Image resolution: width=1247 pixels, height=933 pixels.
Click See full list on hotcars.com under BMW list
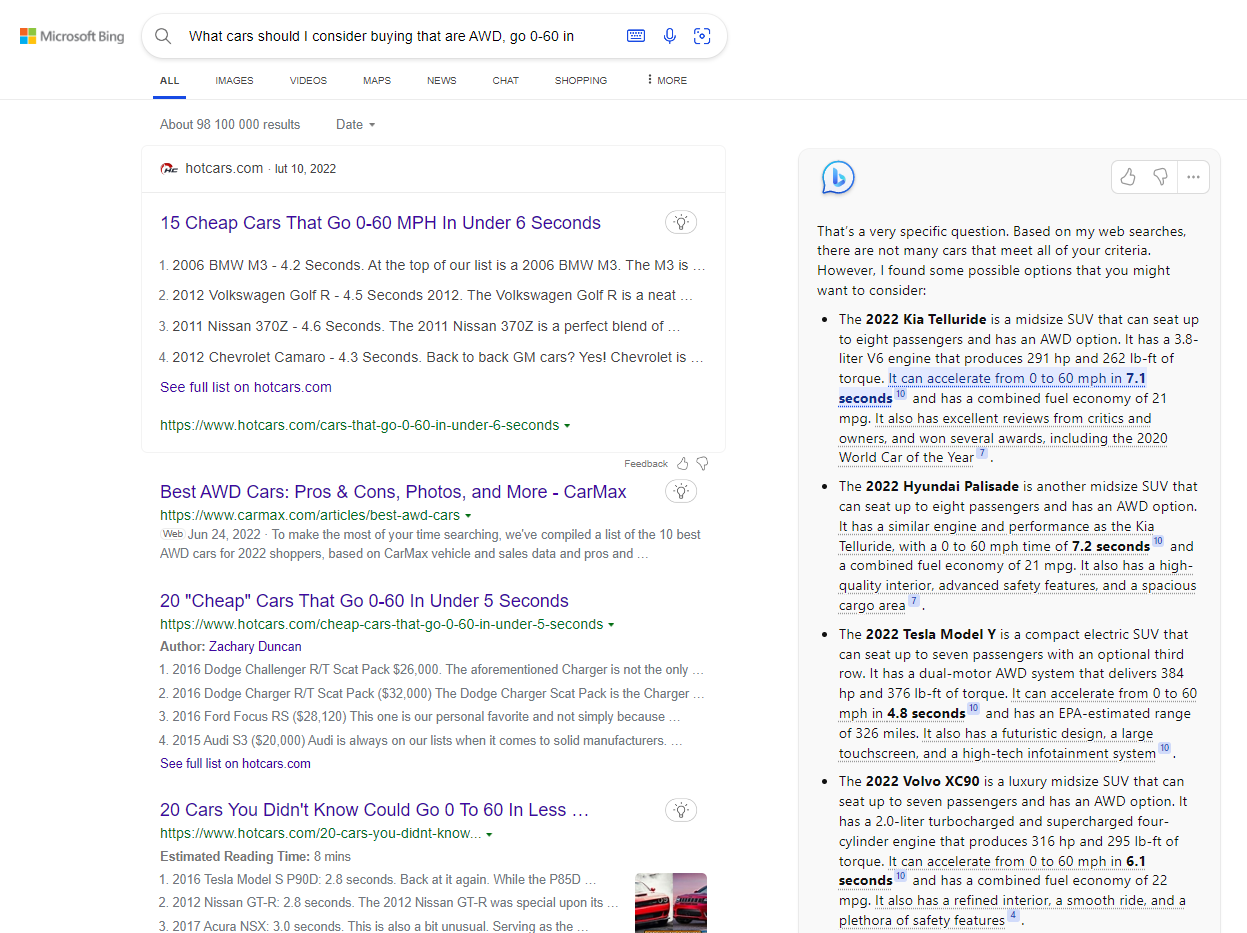(246, 387)
